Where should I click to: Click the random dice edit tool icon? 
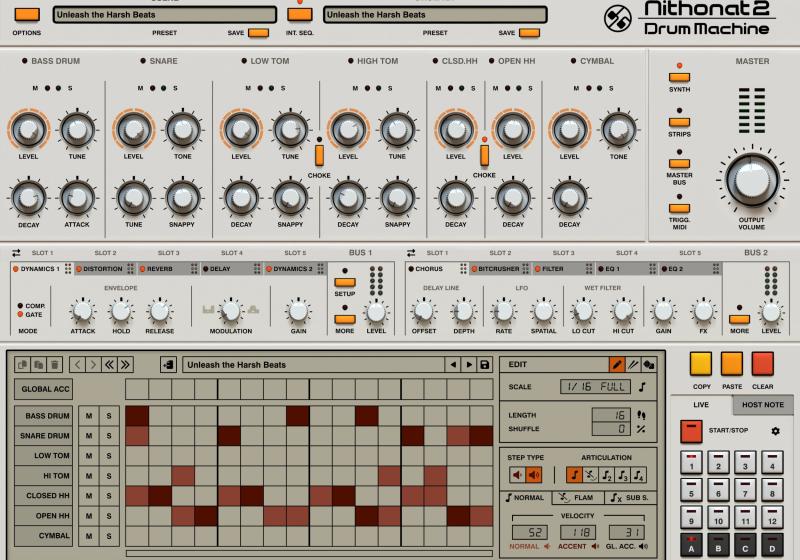tap(648, 365)
